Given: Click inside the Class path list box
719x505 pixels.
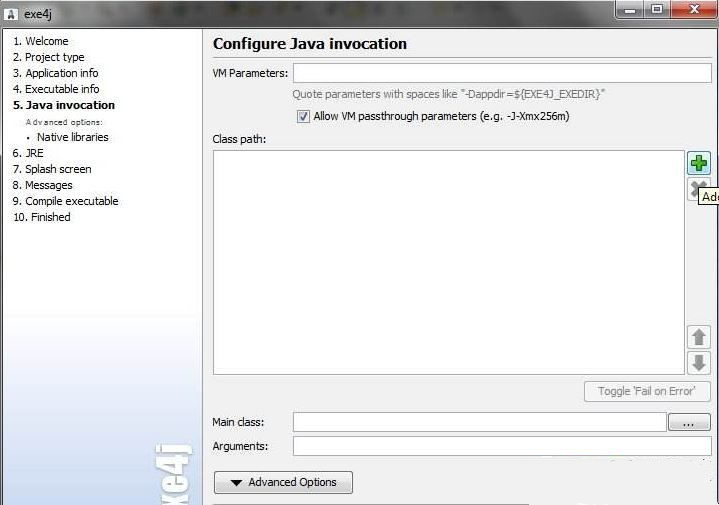Looking at the screenshot, I should pyautogui.click(x=449, y=262).
